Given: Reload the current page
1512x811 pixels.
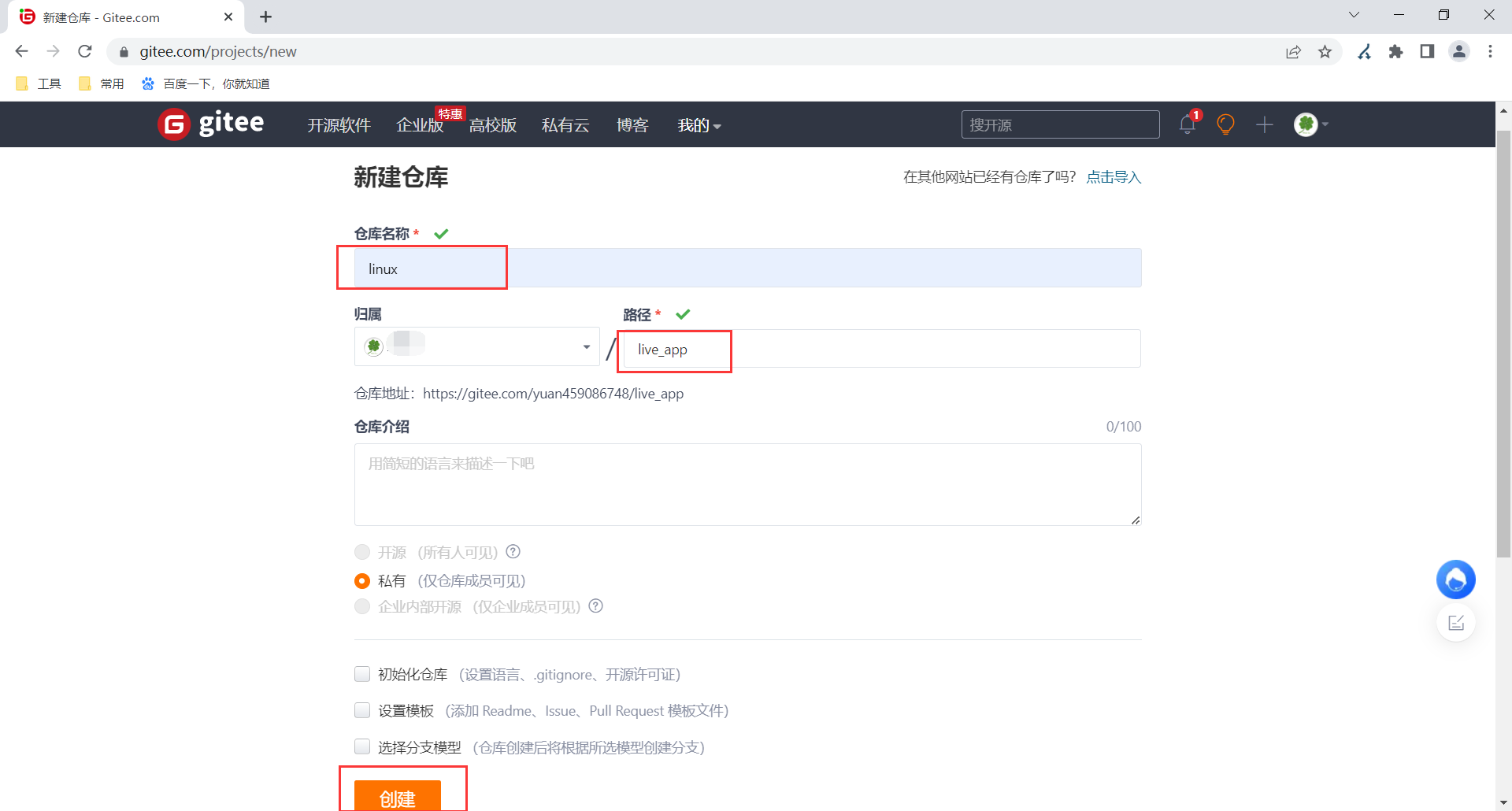Looking at the screenshot, I should pyautogui.click(x=85, y=51).
